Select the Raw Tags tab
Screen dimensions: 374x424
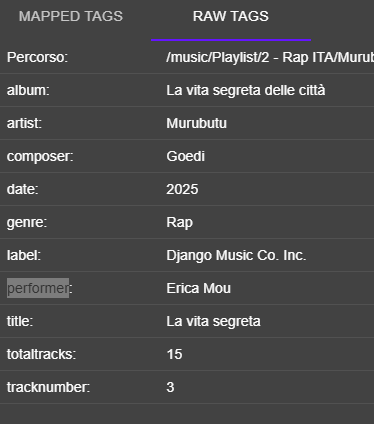231,16
